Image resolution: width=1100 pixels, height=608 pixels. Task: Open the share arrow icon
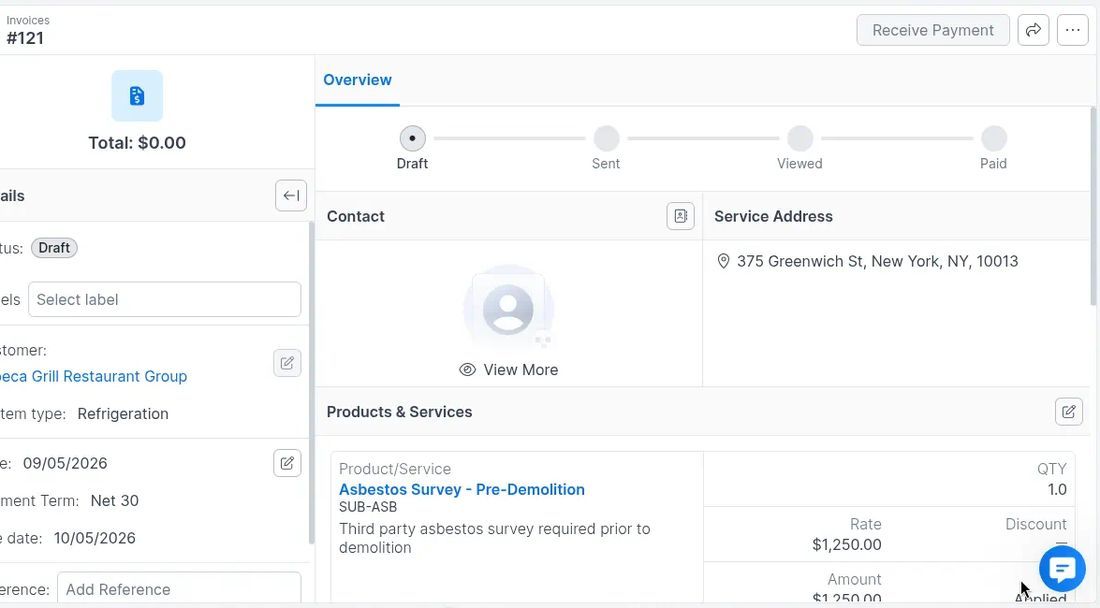[x=1033, y=30]
